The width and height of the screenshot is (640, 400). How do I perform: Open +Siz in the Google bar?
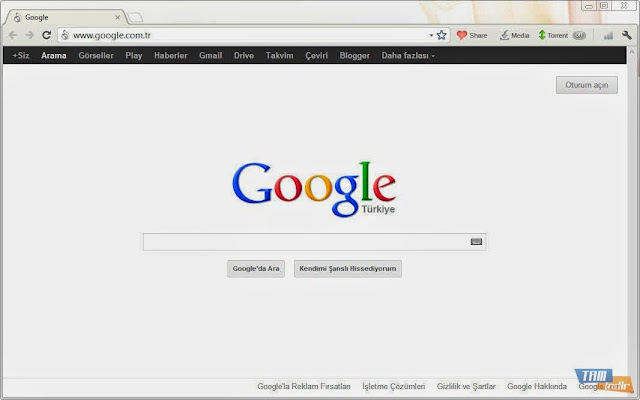point(21,56)
